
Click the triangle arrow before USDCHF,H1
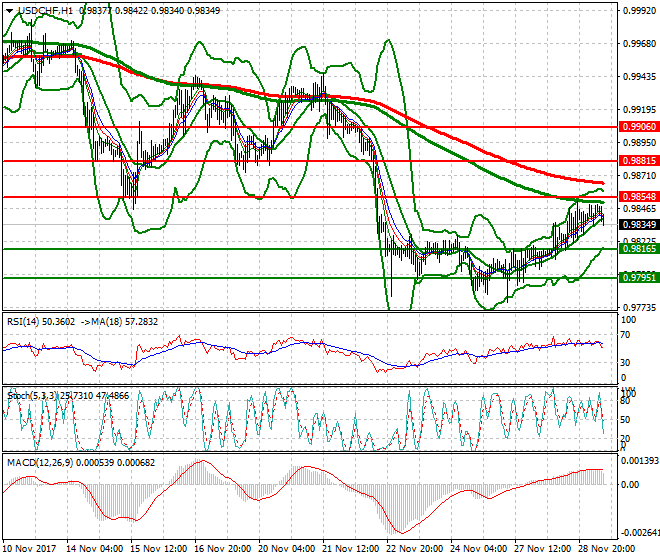pos(9,10)
